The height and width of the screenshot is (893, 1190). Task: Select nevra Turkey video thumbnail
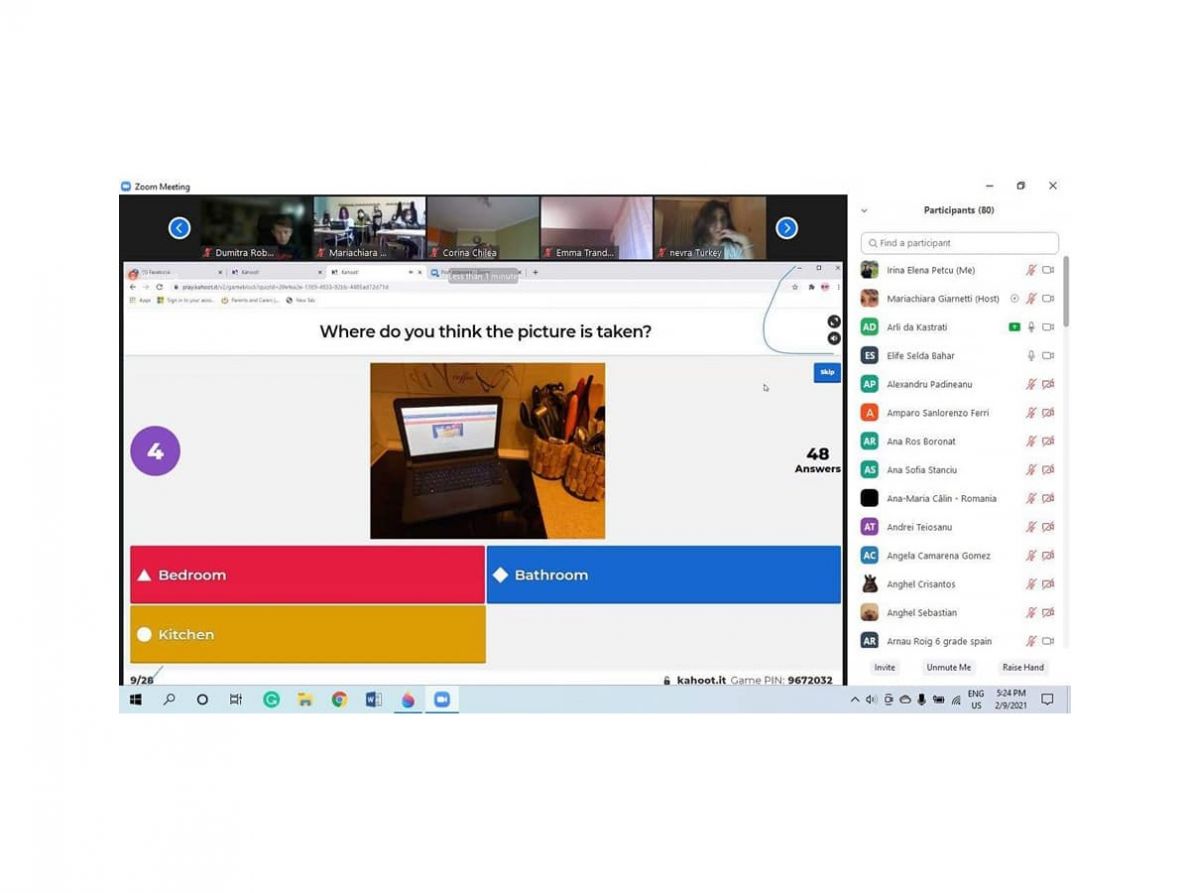[x=710, y=228]
